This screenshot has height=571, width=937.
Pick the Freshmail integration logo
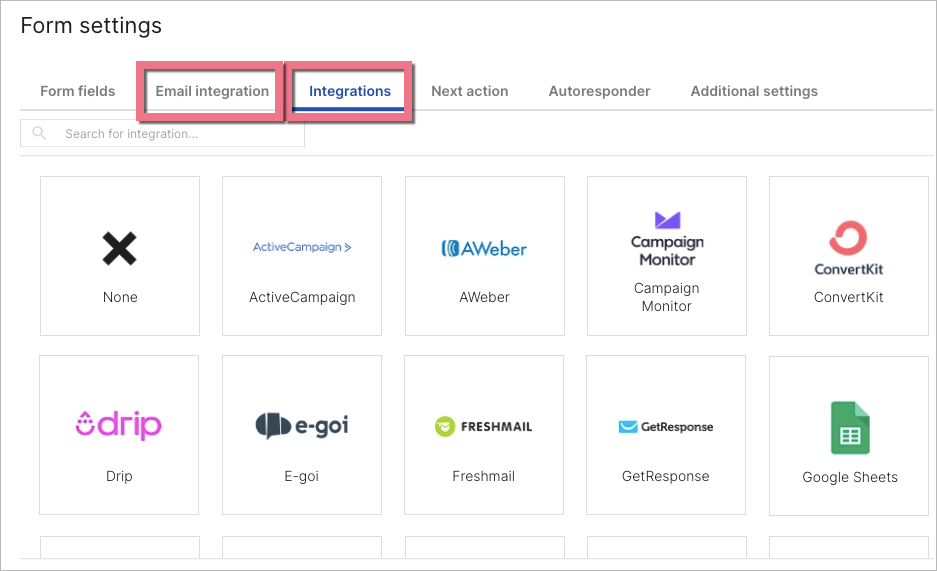(484, 426)
